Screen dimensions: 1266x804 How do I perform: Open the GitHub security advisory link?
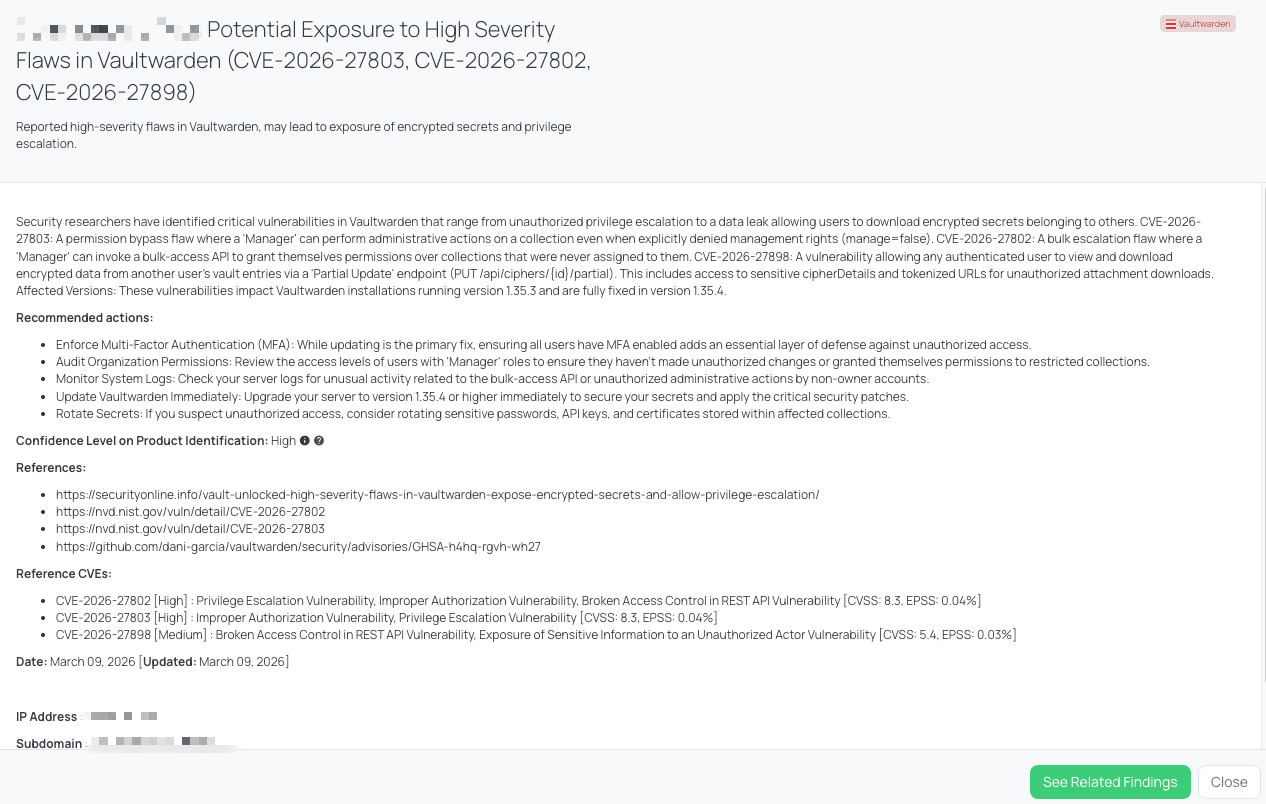(x=298, y=547)
